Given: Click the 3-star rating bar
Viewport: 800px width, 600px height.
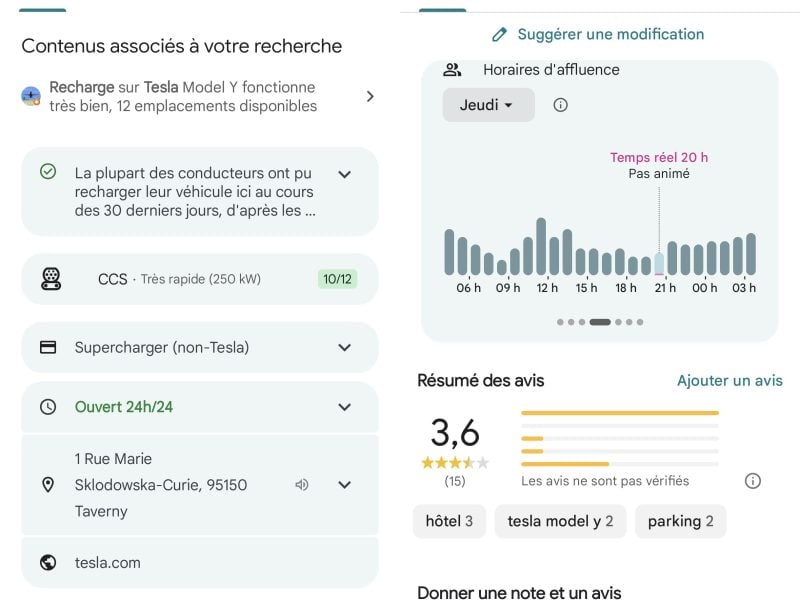Looking at the screenshot, I should [x=620, y=438].
